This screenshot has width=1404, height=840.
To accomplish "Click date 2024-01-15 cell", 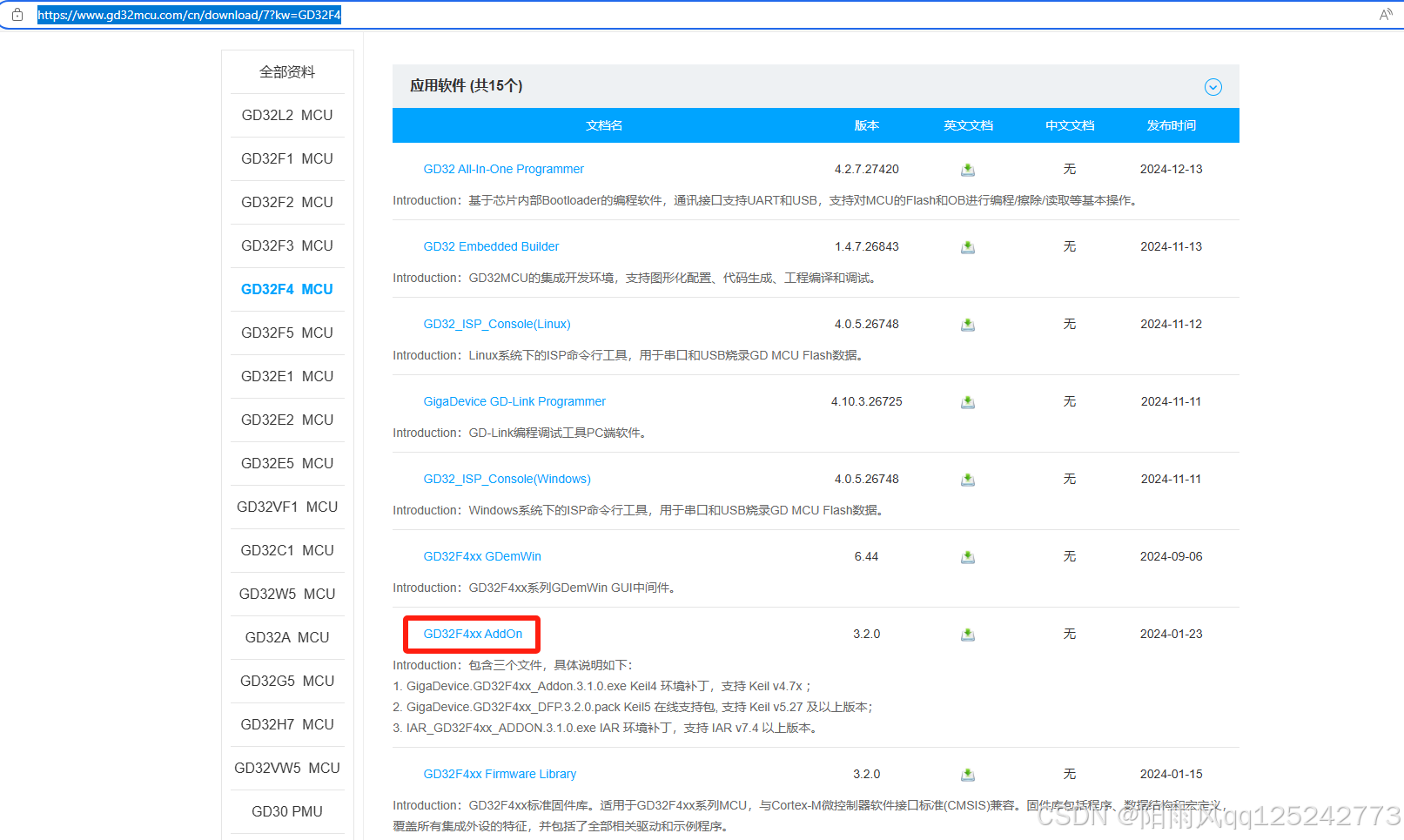I will click(1172, 774).
